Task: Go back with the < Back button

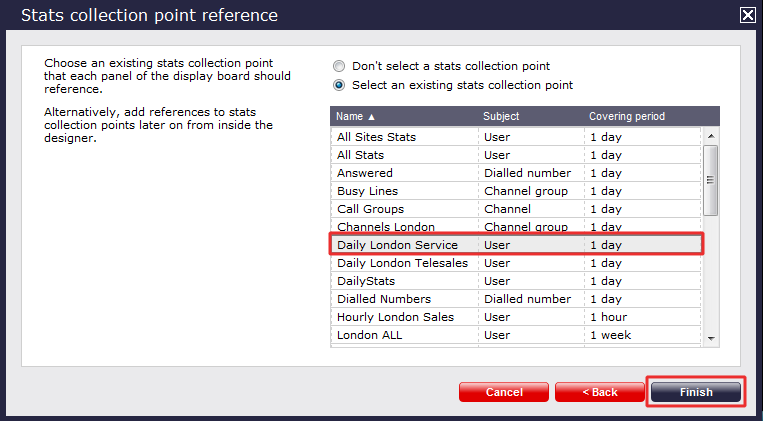Action: [599, 392]
